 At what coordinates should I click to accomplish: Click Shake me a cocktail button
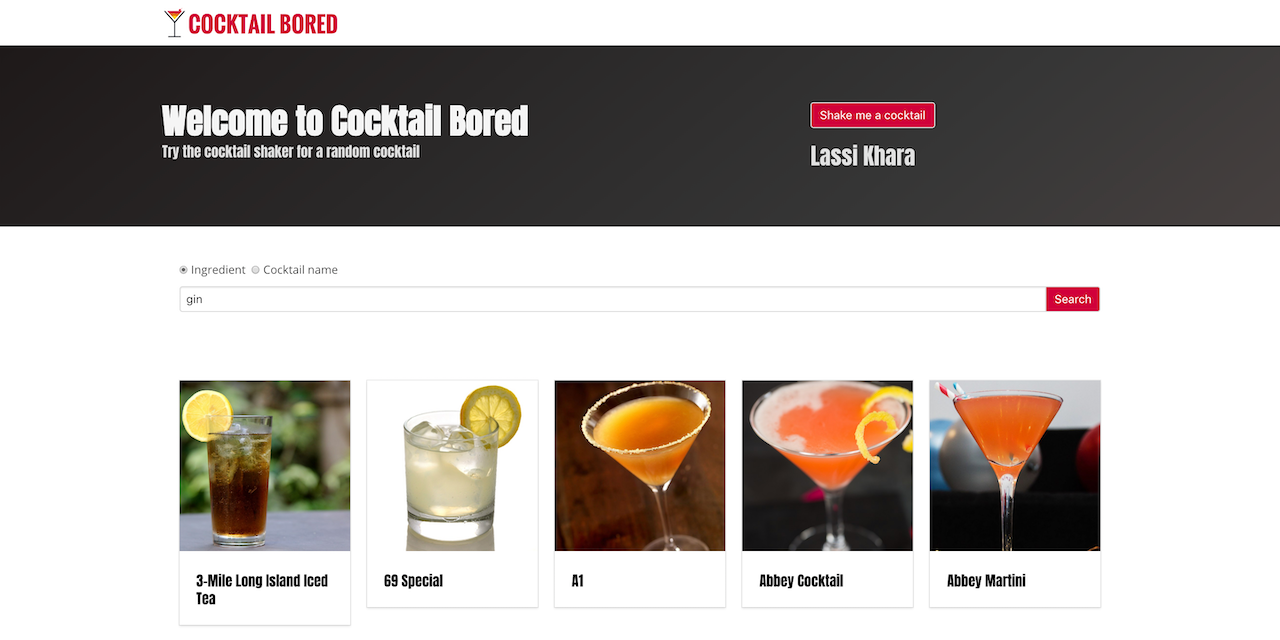(x=872, y=115)
